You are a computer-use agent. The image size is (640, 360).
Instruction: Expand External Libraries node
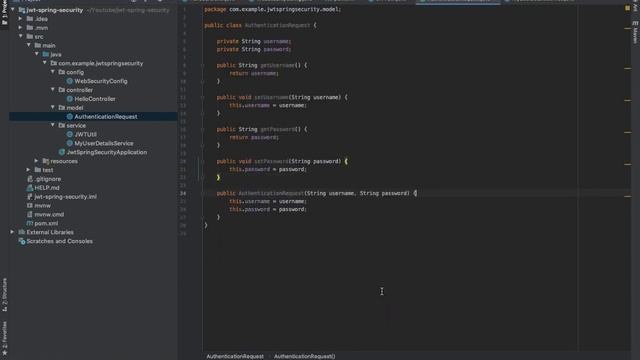click(12, 232)
